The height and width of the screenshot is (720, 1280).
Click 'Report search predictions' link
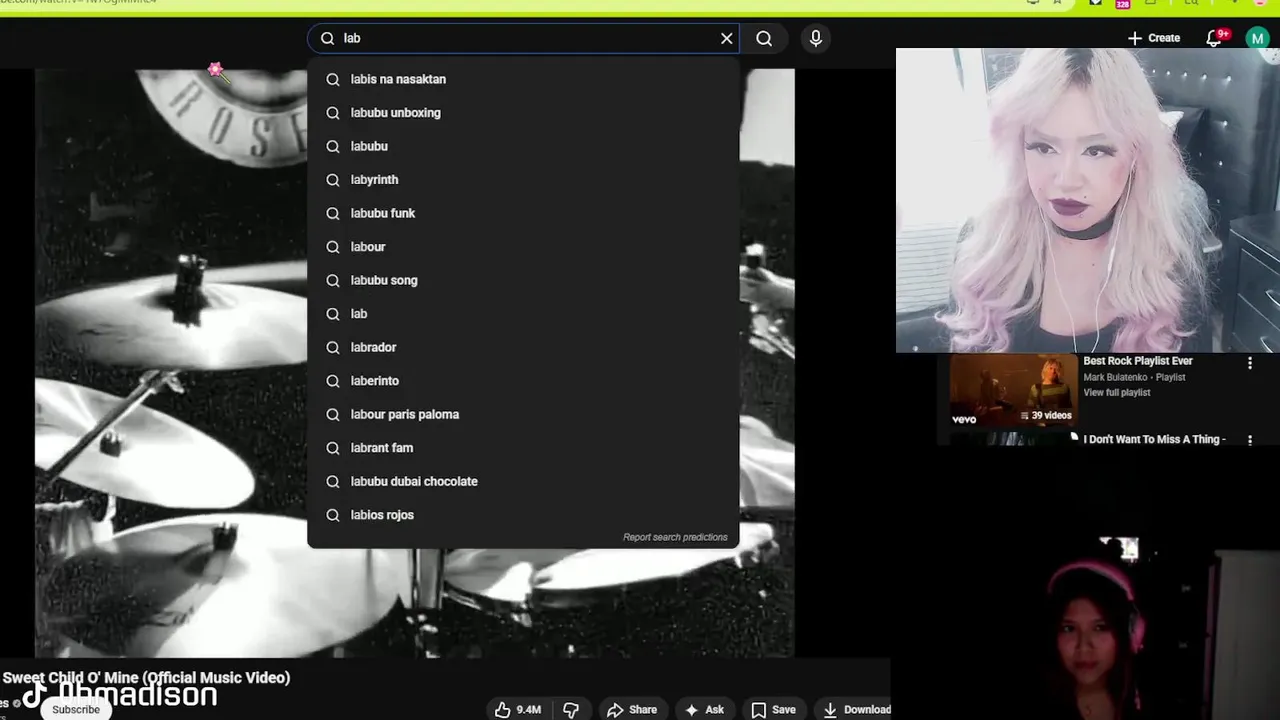click(x=675, y=537)
